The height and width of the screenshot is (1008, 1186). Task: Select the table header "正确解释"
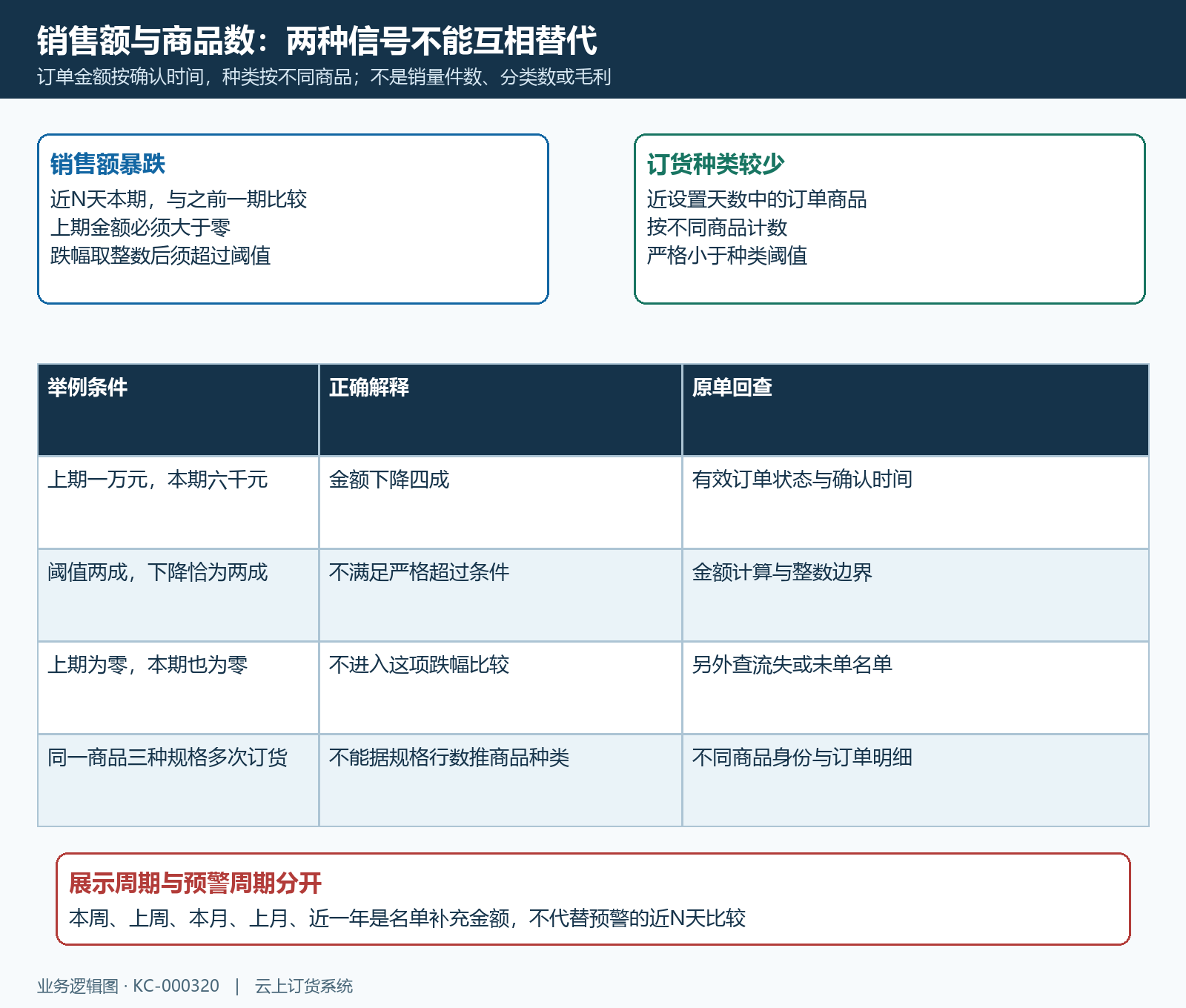[500, 410]
